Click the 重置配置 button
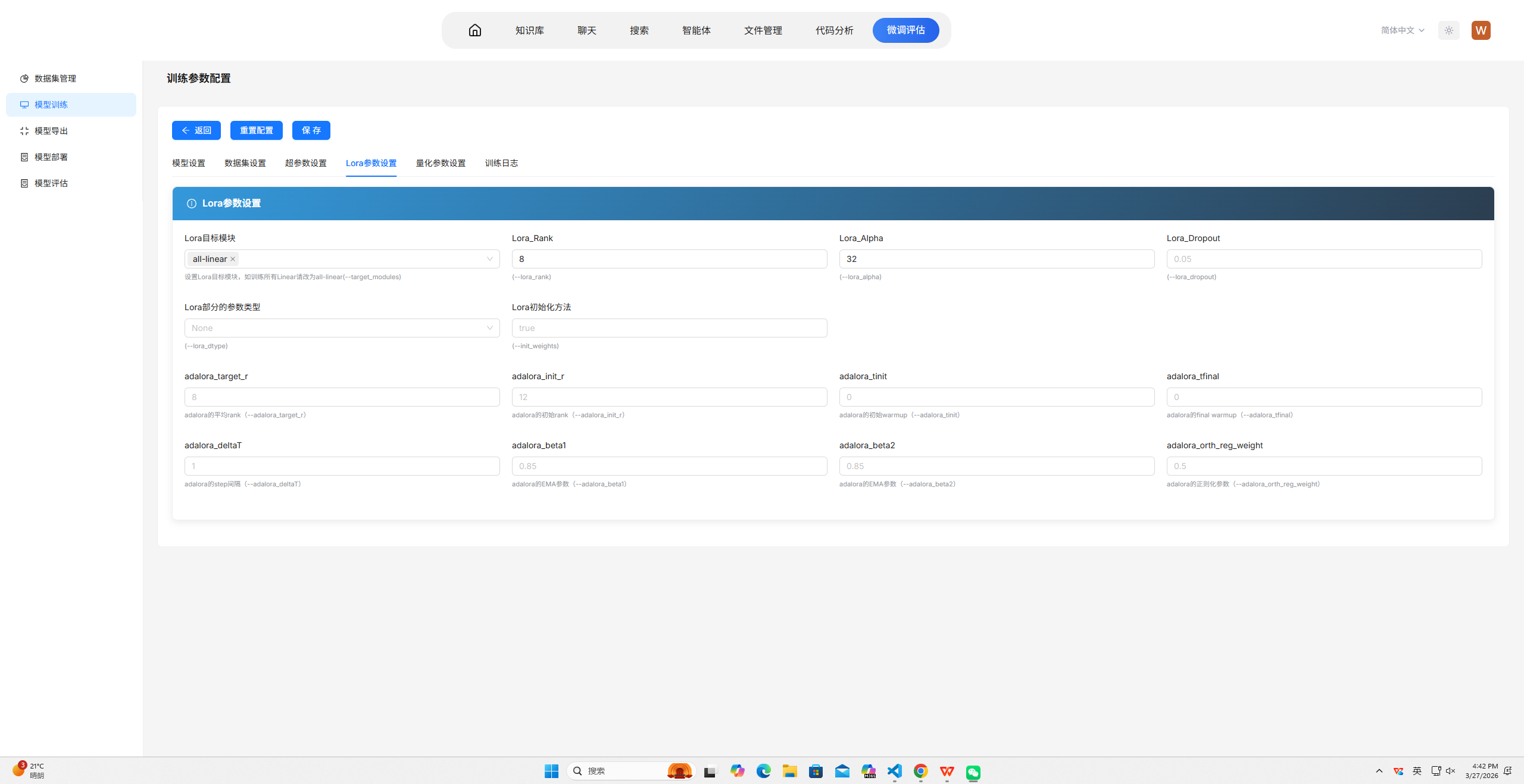The image size is (1524, 784). (x=256, y=130)
